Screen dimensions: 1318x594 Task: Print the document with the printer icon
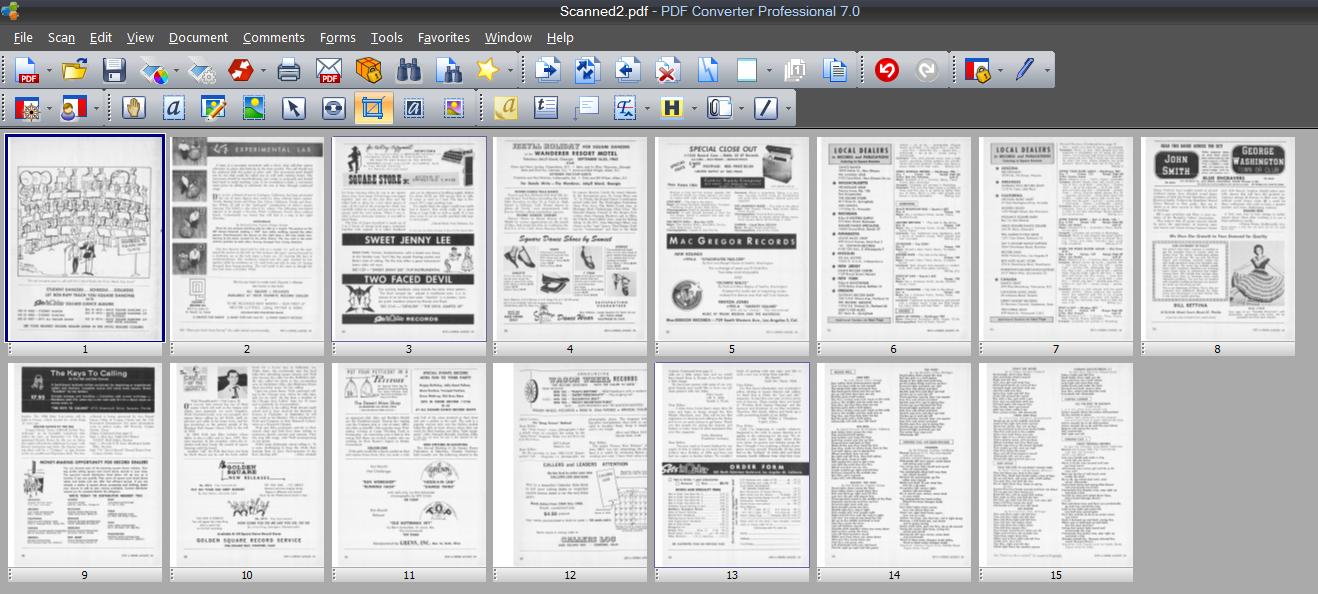tap(289, 70)
